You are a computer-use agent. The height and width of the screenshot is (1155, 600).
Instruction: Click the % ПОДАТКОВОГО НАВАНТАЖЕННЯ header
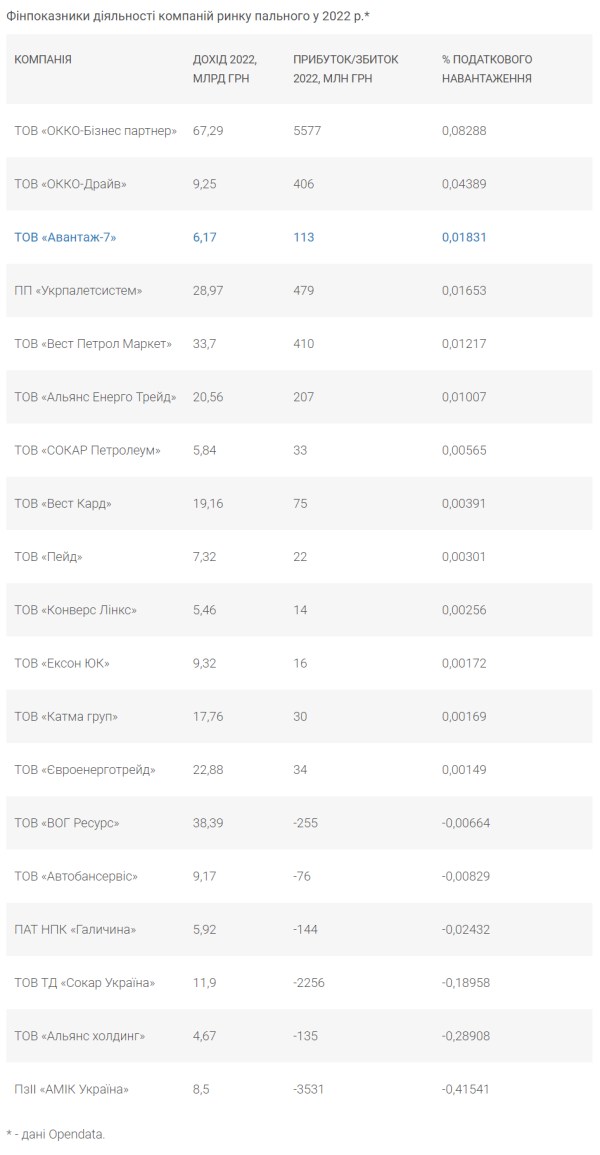tap(487, 68)
